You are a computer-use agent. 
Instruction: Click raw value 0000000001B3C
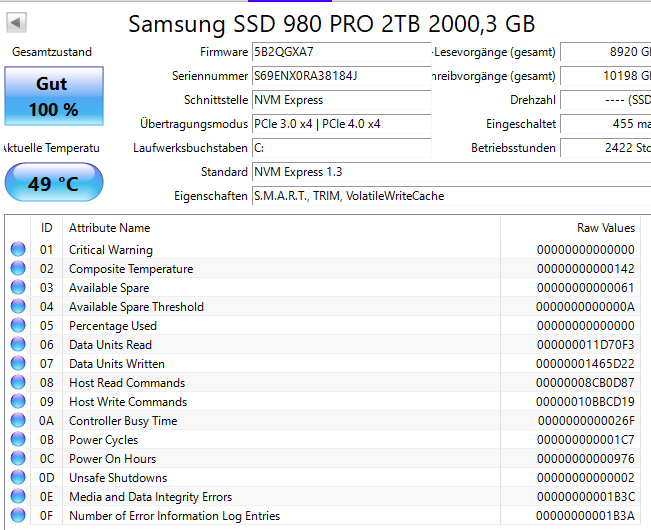pyautogui.click(x=585, y=497)
